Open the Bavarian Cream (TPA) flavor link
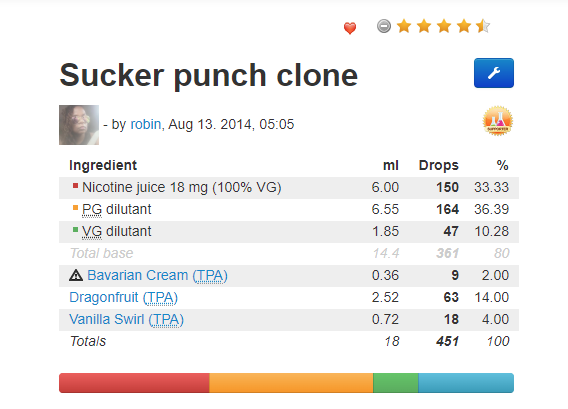Image resolution: width=568 pixels, height=409 pixels. click(157, 275)
